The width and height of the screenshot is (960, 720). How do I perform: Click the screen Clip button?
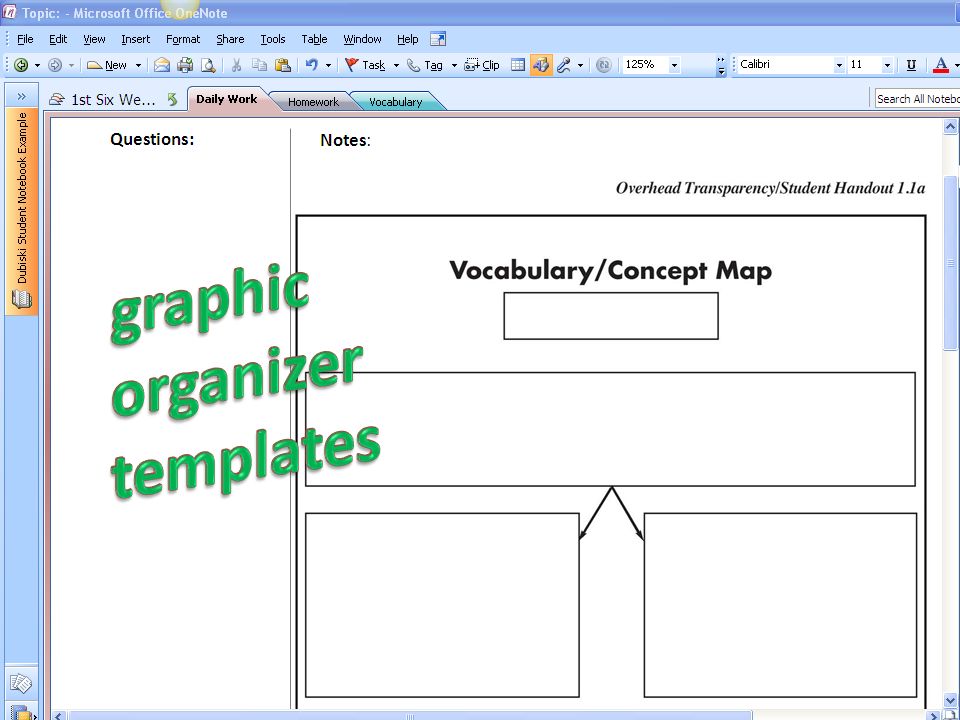[x=482, y=65]
